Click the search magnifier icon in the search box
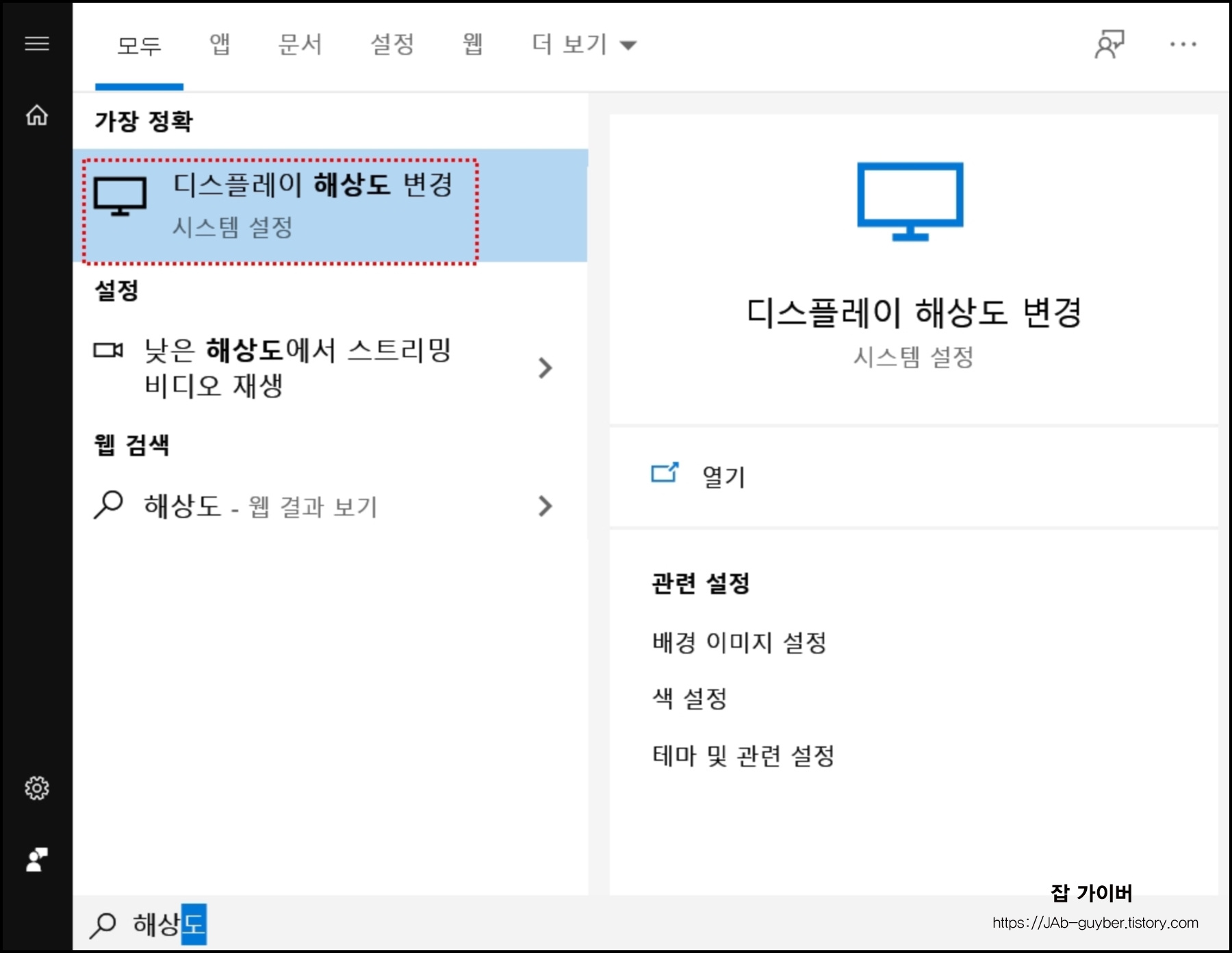1232x953 pixels. pyautogui.click(x=104, y=925)
